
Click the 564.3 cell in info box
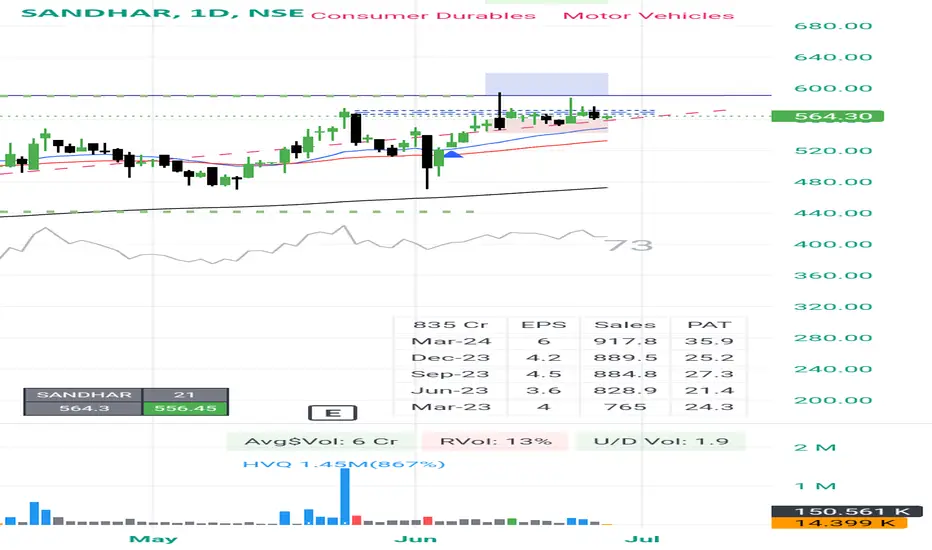pyautogui.click(x=83, y=408)
